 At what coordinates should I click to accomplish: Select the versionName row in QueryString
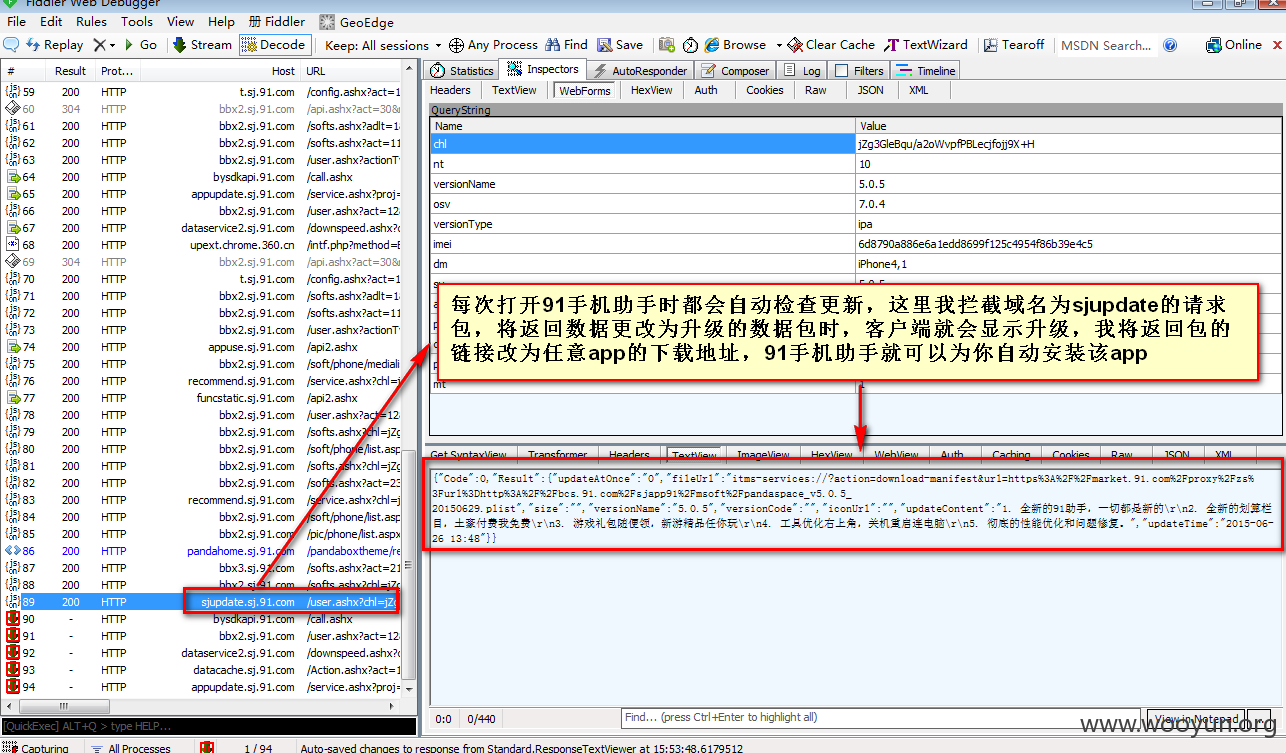[857, 184]
